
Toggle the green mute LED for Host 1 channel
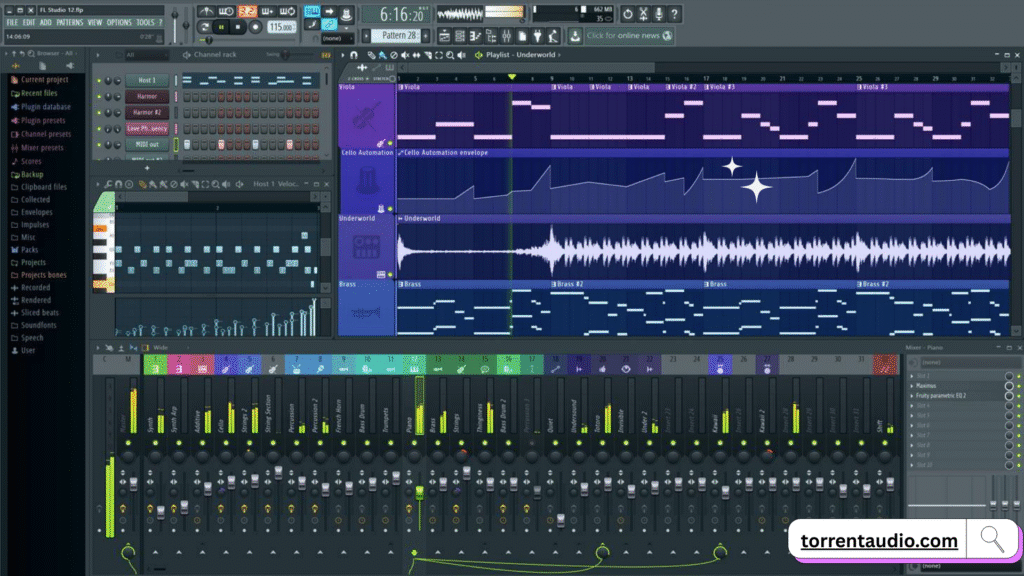coord(99,80)
